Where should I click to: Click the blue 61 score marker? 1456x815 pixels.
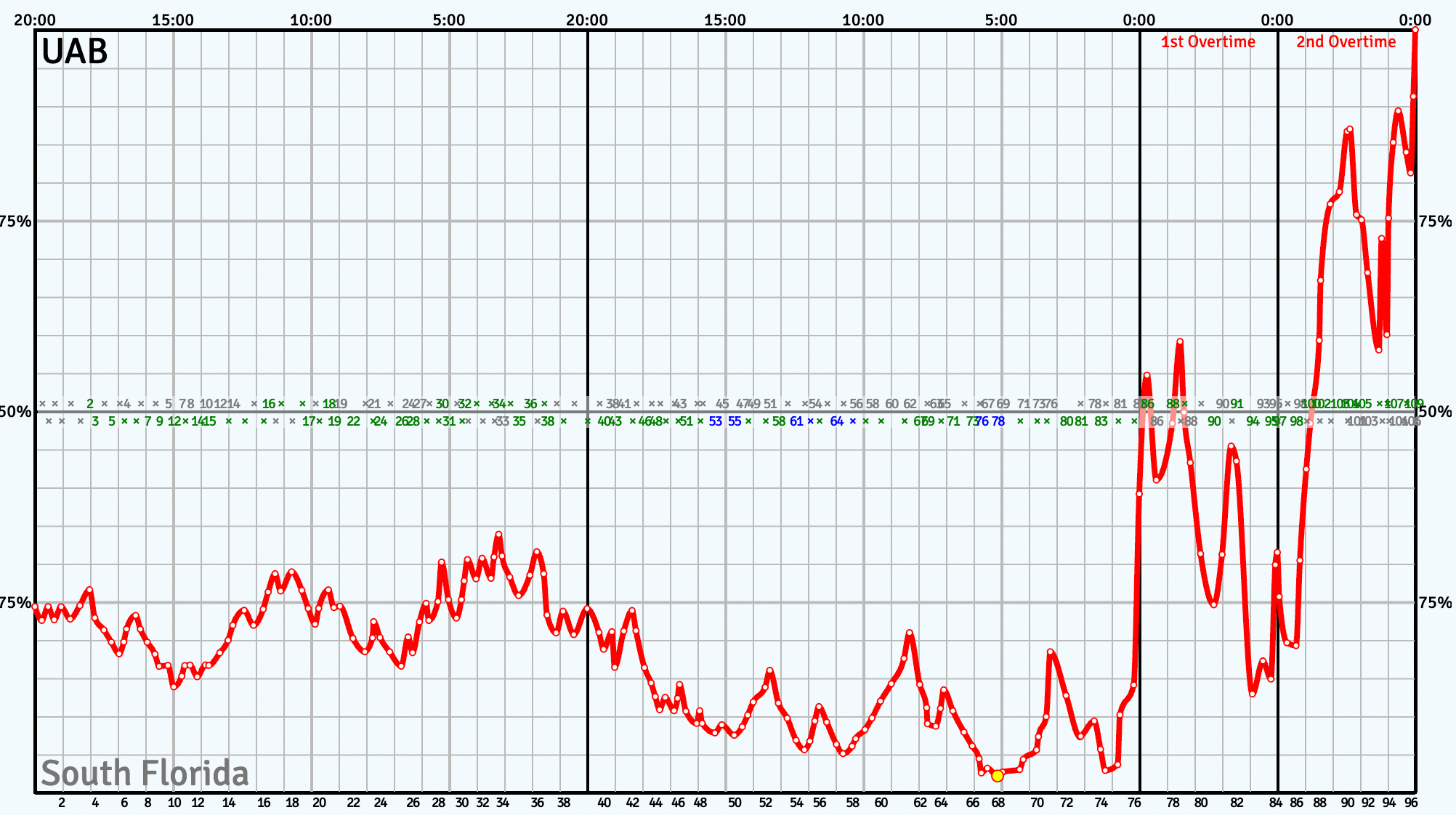pyautogui.click(x=796, y=421)
